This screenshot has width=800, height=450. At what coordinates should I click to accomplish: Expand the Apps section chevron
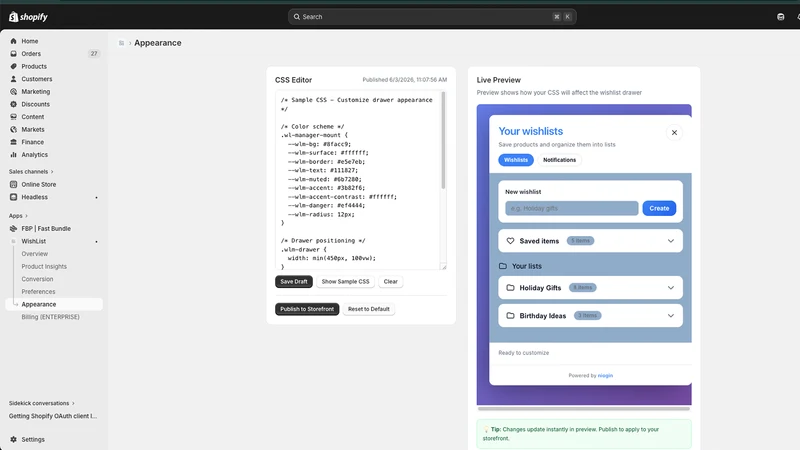tap(27, 216)
